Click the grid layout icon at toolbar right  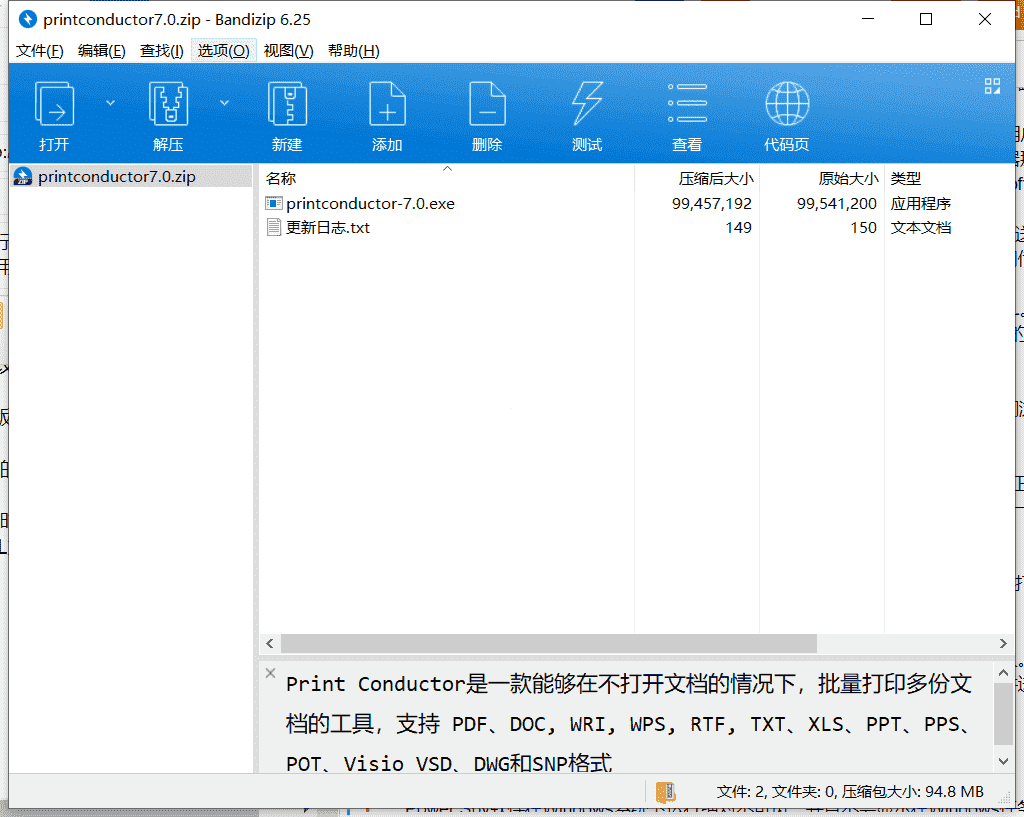[x=992, y=86]
